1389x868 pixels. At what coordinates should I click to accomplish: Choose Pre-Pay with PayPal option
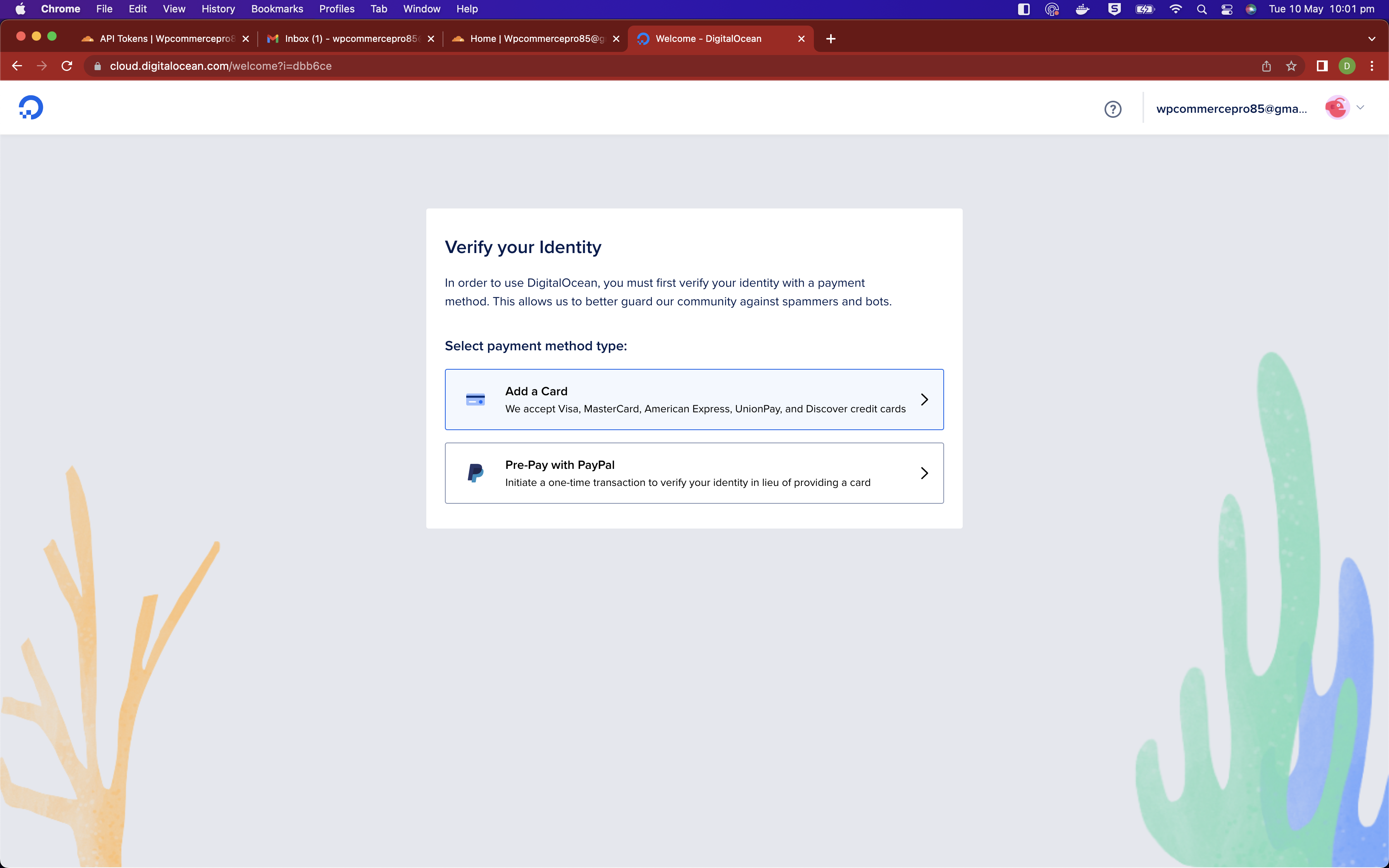pyautogui.click(x=694, y=473)
